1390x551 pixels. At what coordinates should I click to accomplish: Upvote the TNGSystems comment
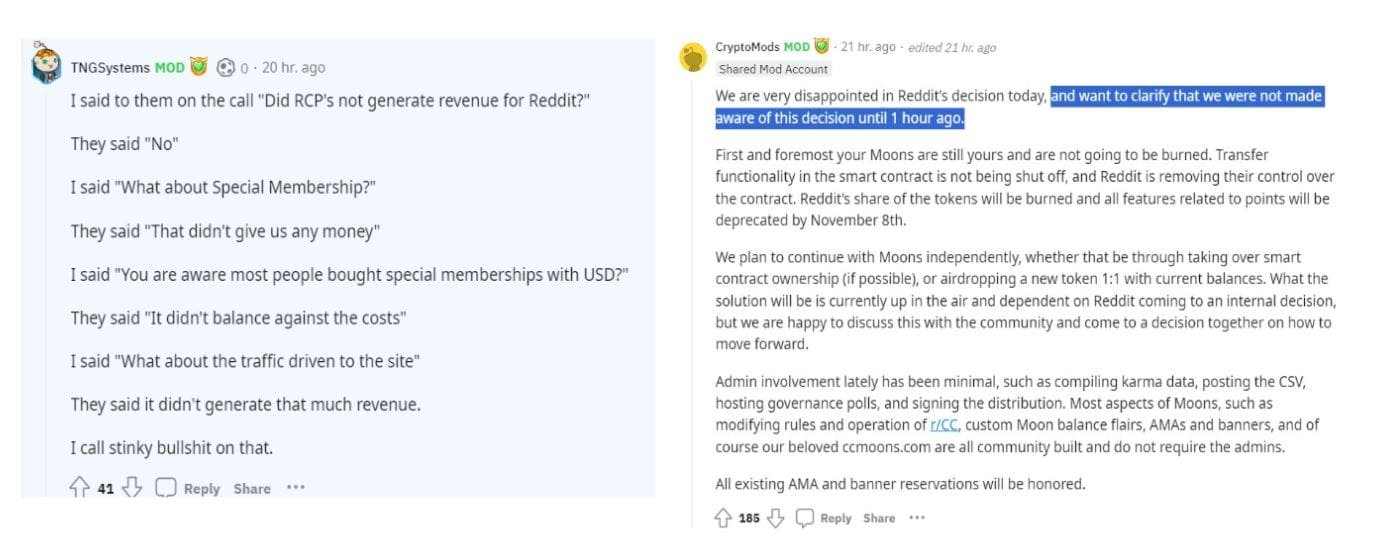tap(79, 488)
